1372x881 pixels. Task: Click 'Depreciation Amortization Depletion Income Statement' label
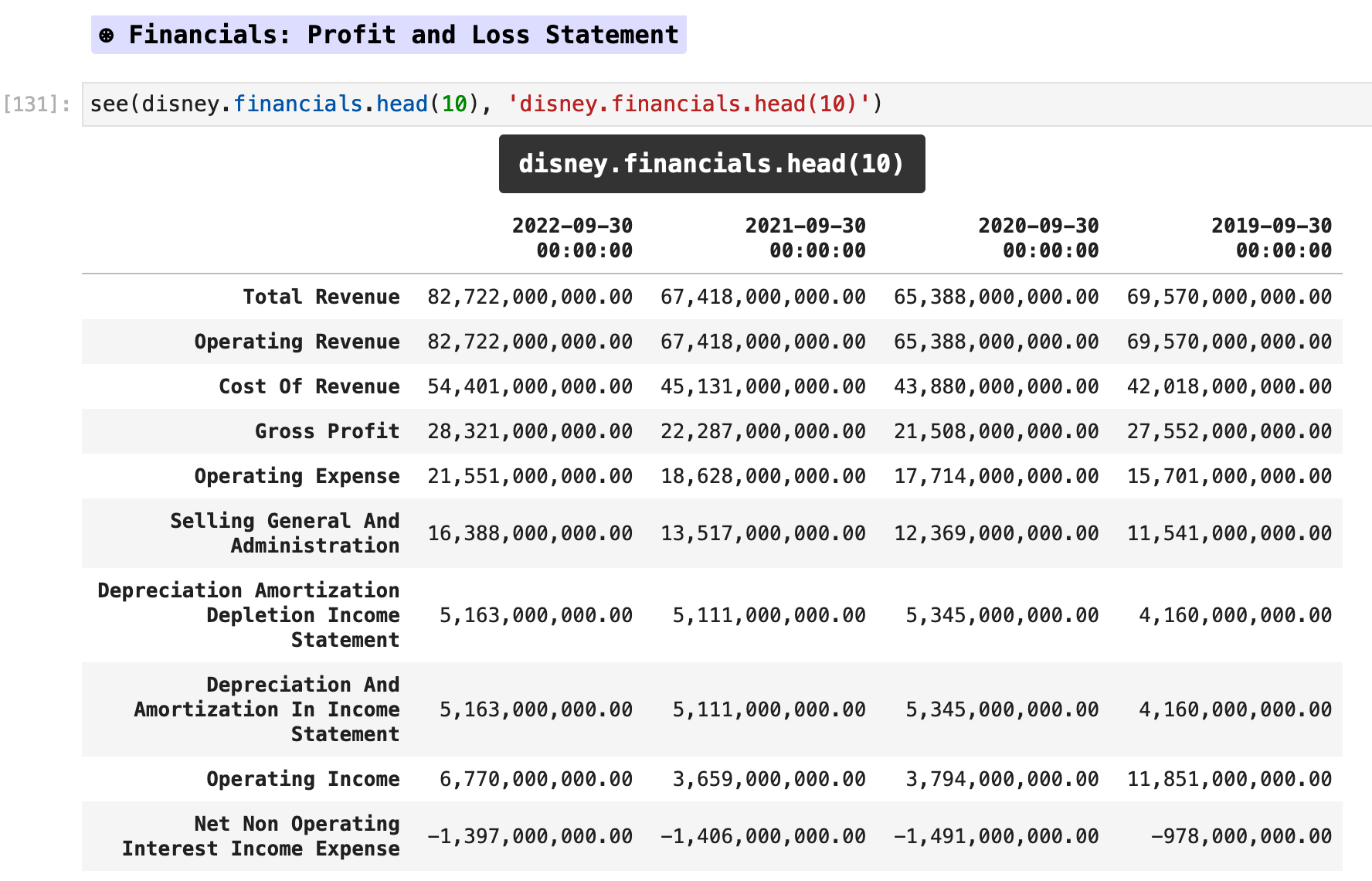(249, 615)
